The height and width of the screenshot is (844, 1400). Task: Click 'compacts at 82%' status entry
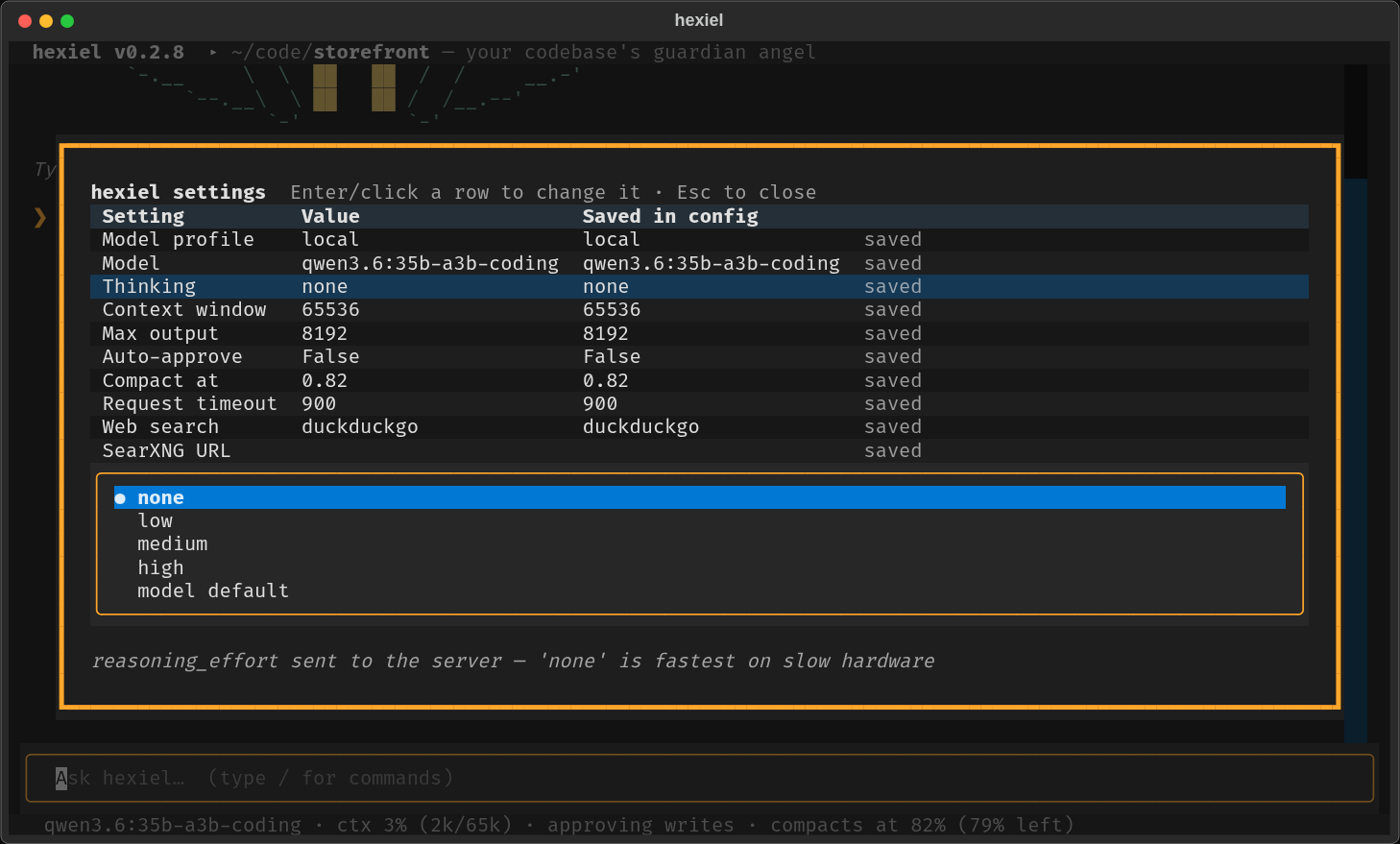point(857,825)
